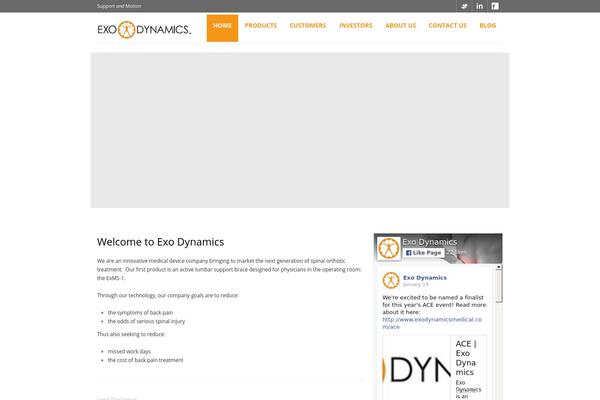Viewport: 600px width, 400px height.
Task: Click the Facebook scrollbar up arrow
Action: 499,267
